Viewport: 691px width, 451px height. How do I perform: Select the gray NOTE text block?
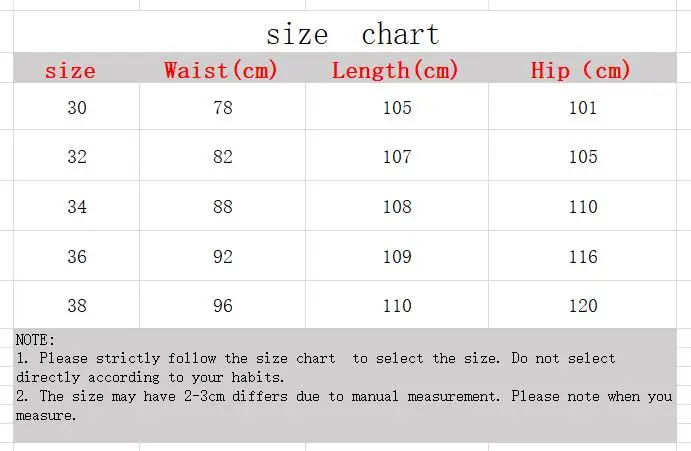[x=345, y=385]
